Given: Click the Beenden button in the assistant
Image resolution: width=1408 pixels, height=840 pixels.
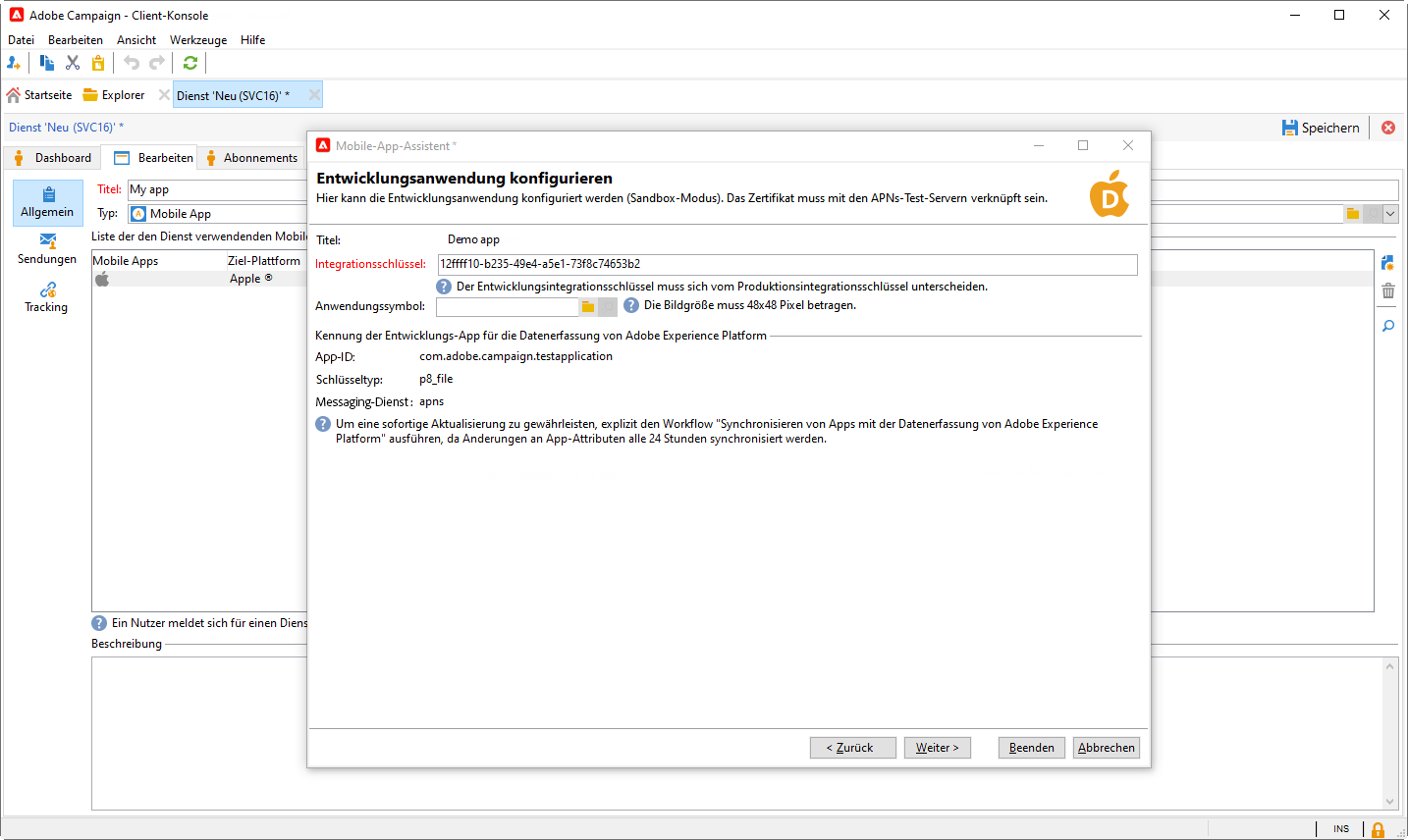Looking at the screenshot, I should click(x=1032, y=748).
